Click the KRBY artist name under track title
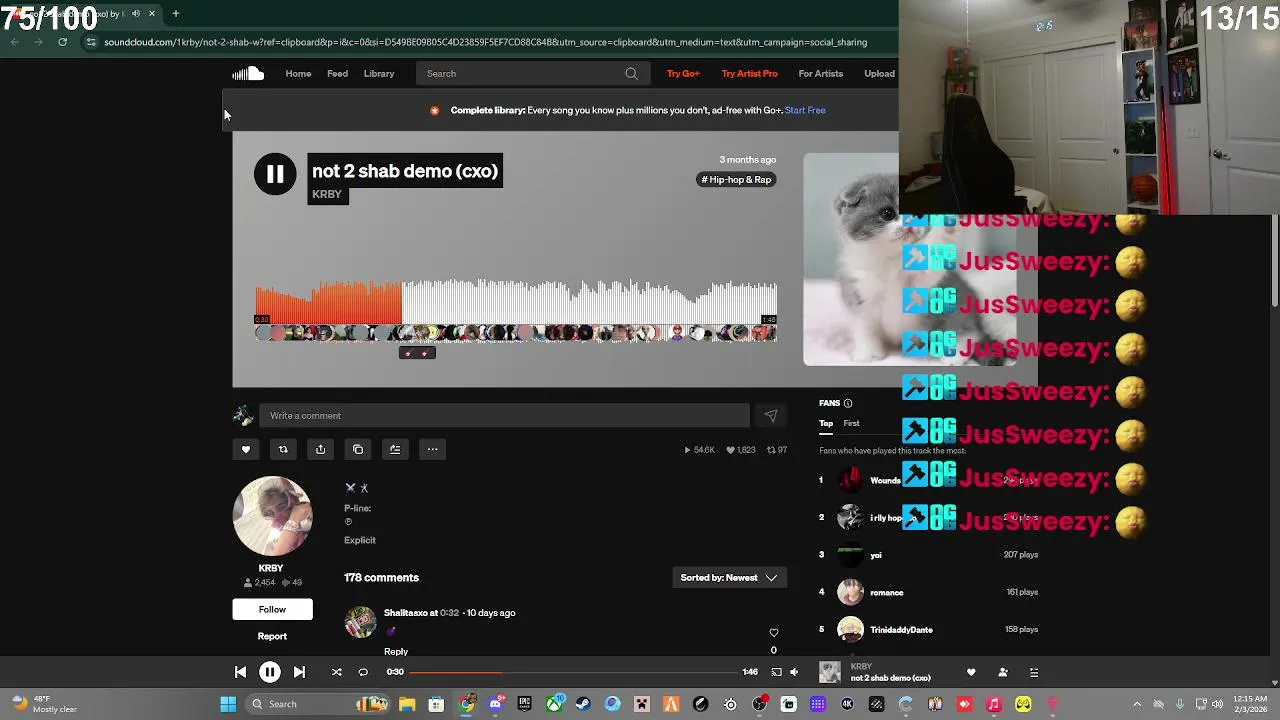Viewport: 1280px width, 720px height. coord(327,194)
